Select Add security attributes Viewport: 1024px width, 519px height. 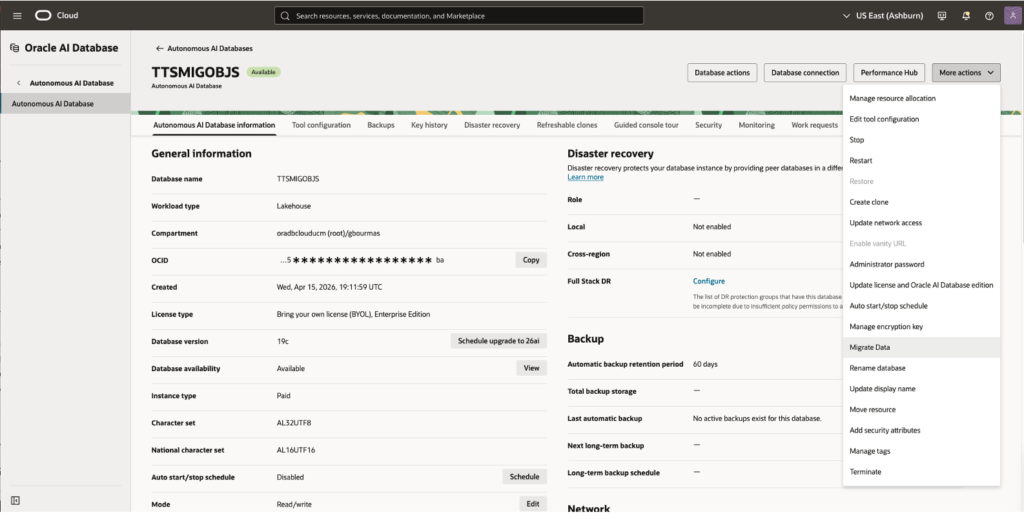click(x=921, y=430)
